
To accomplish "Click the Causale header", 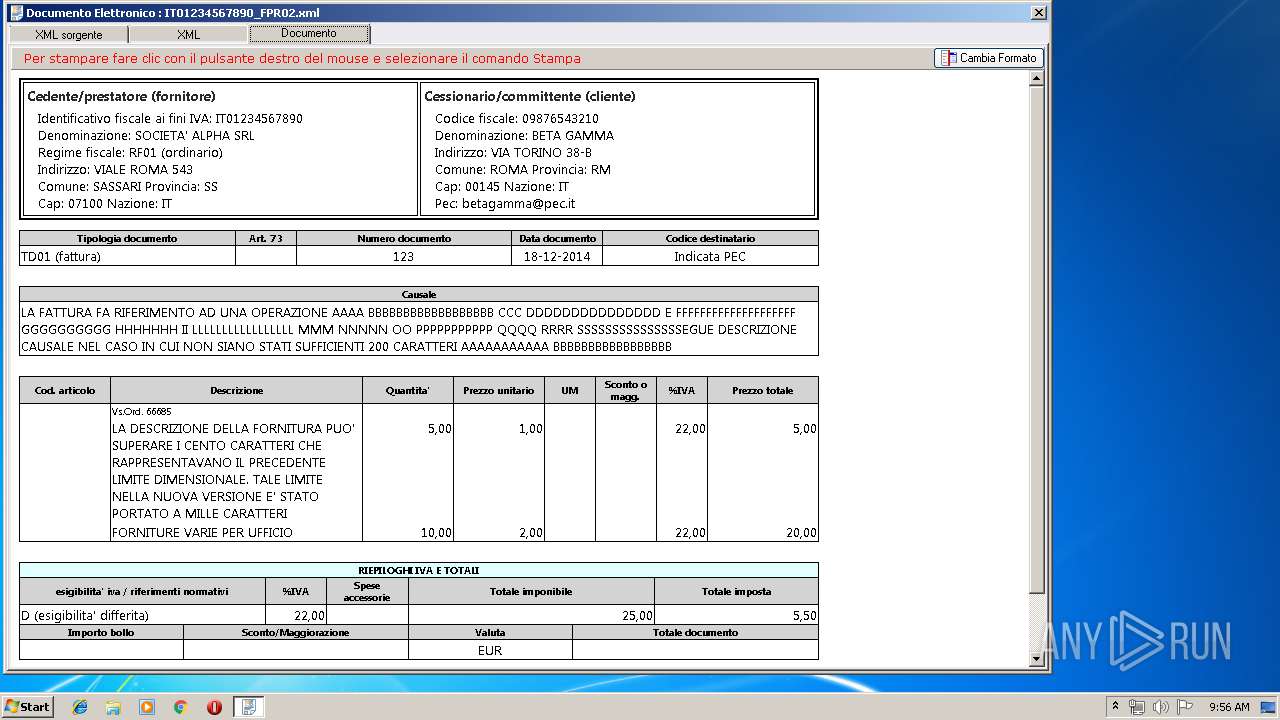I will [x=419, y=295].
